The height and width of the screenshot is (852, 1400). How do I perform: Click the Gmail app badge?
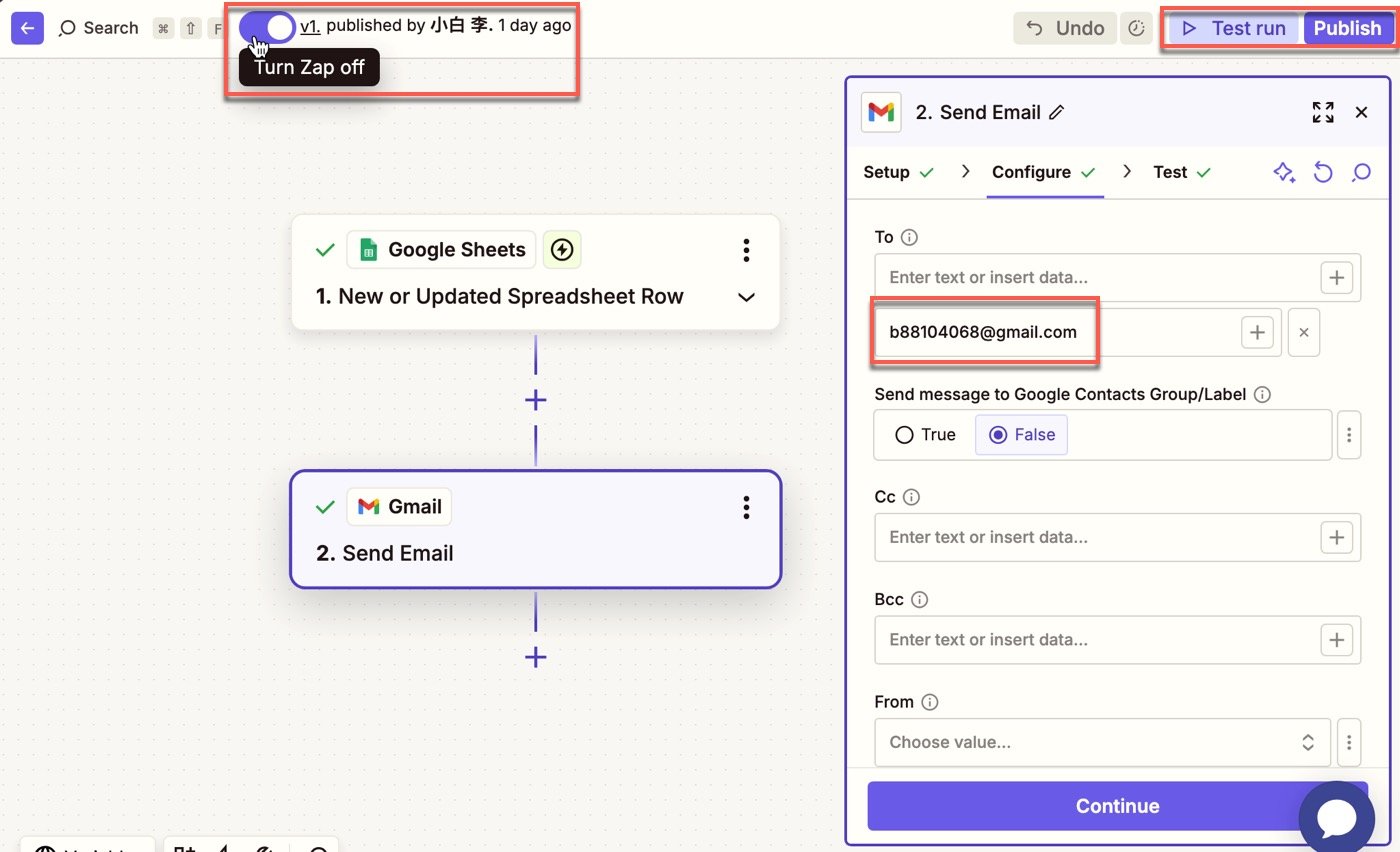(399, 507)
